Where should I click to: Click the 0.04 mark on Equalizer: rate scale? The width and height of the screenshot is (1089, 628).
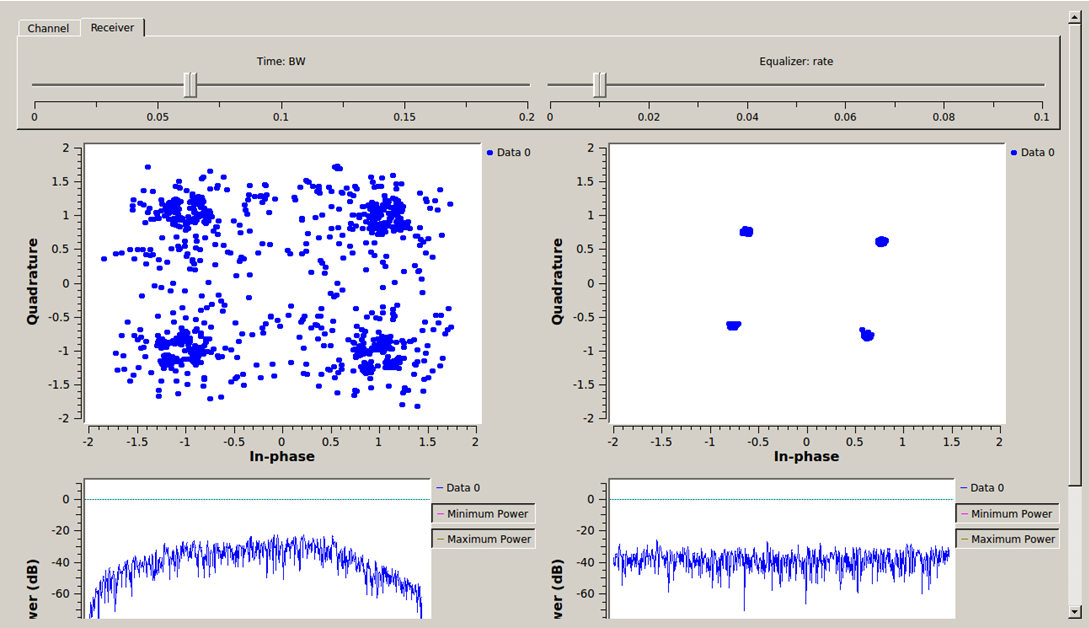coord(745,117)
